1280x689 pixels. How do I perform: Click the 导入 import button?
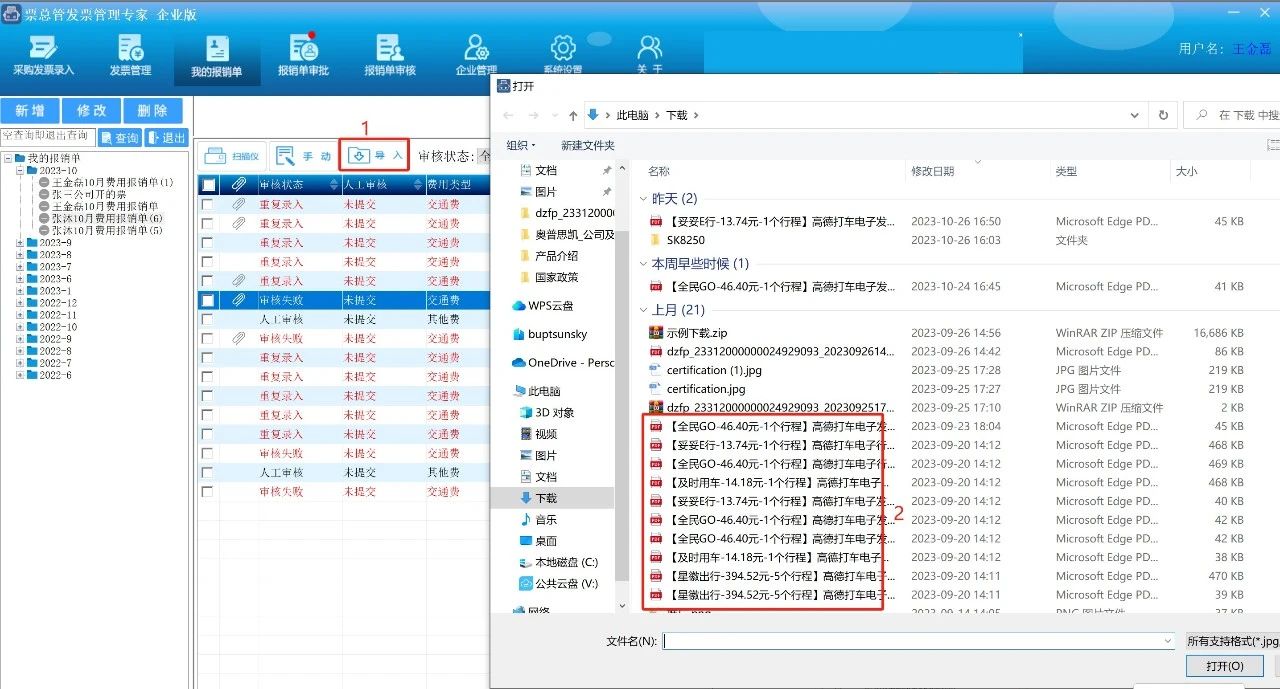(x=375, y=155)
